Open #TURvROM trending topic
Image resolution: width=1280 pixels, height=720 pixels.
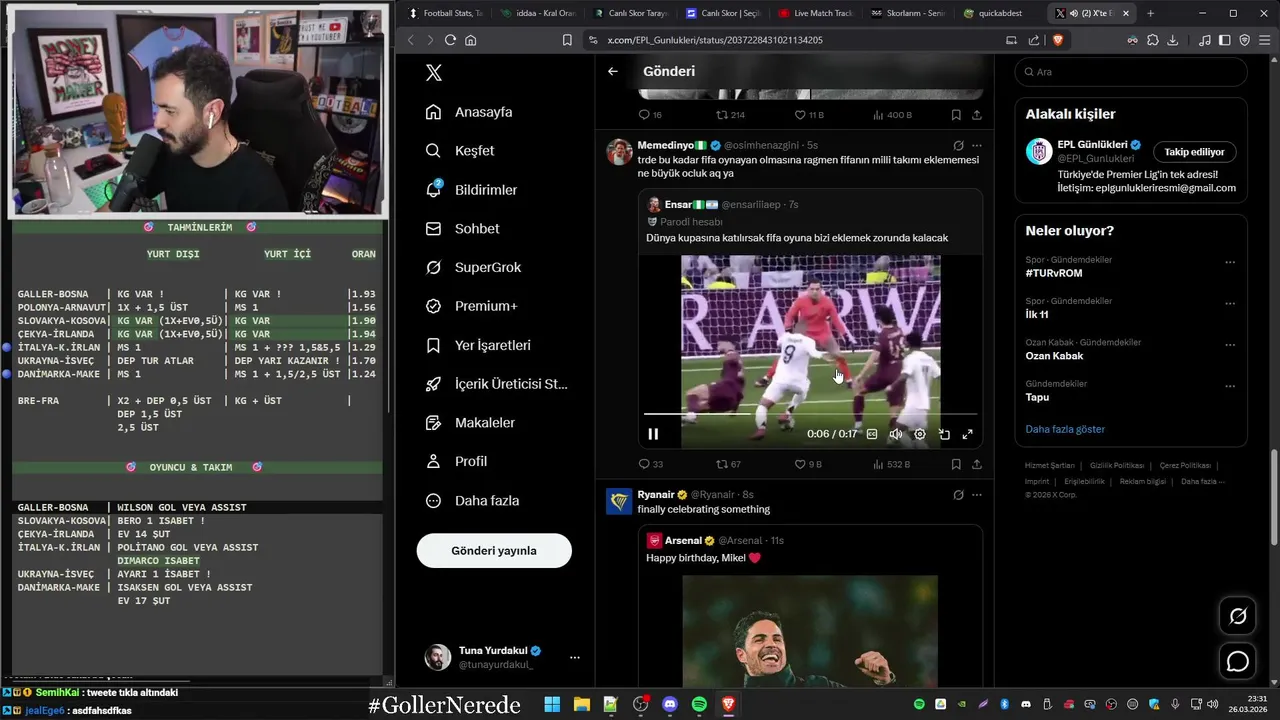coord(1054,273)
